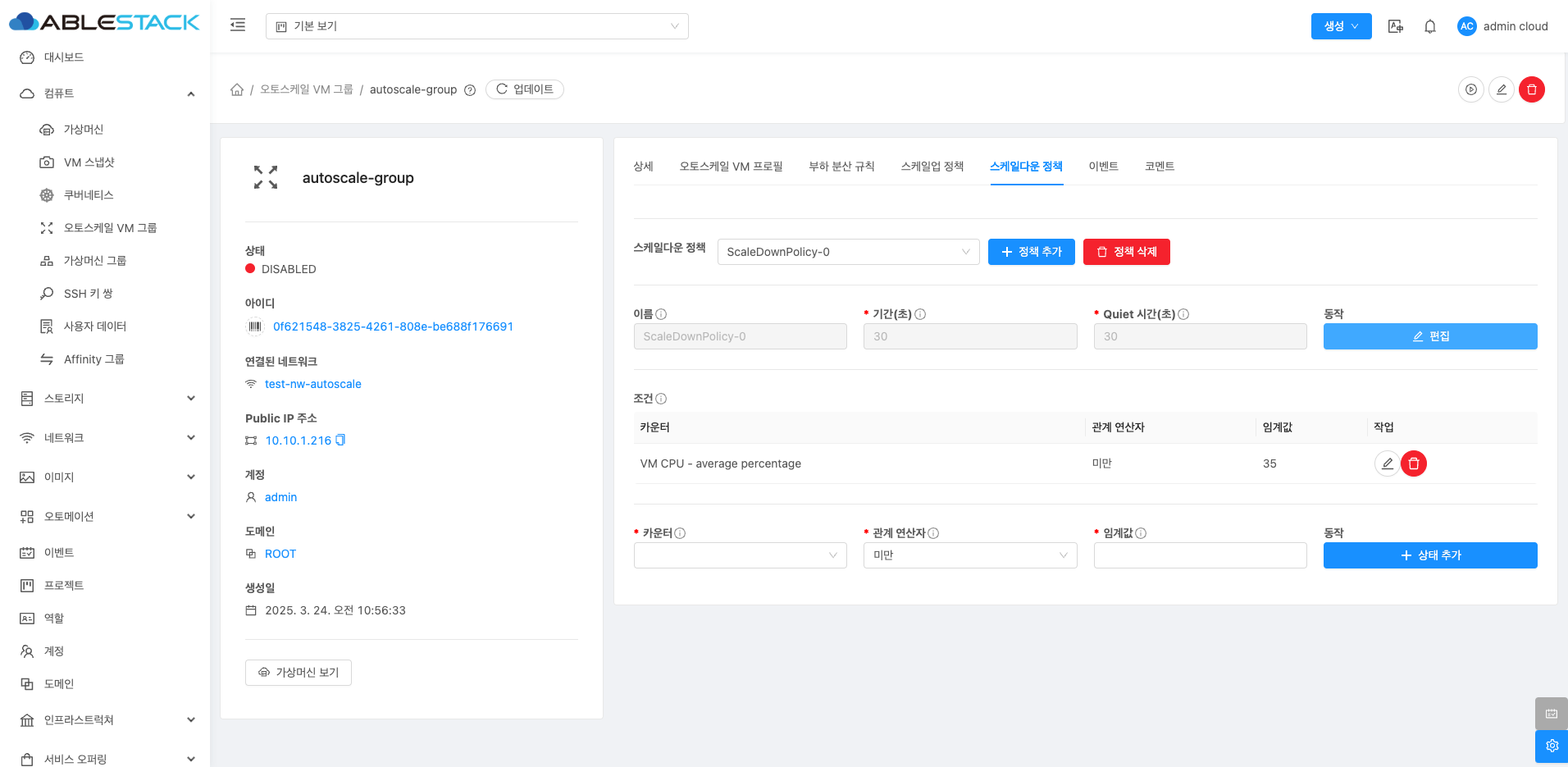
Task: Open the ScaleDownPolicy-0 policy dropdown
Action: [x=848, y=252]
